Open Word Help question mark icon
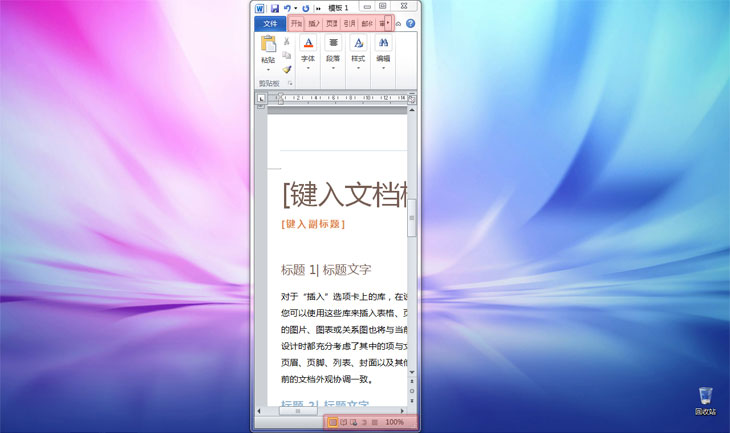 click(x=410, y=23)
